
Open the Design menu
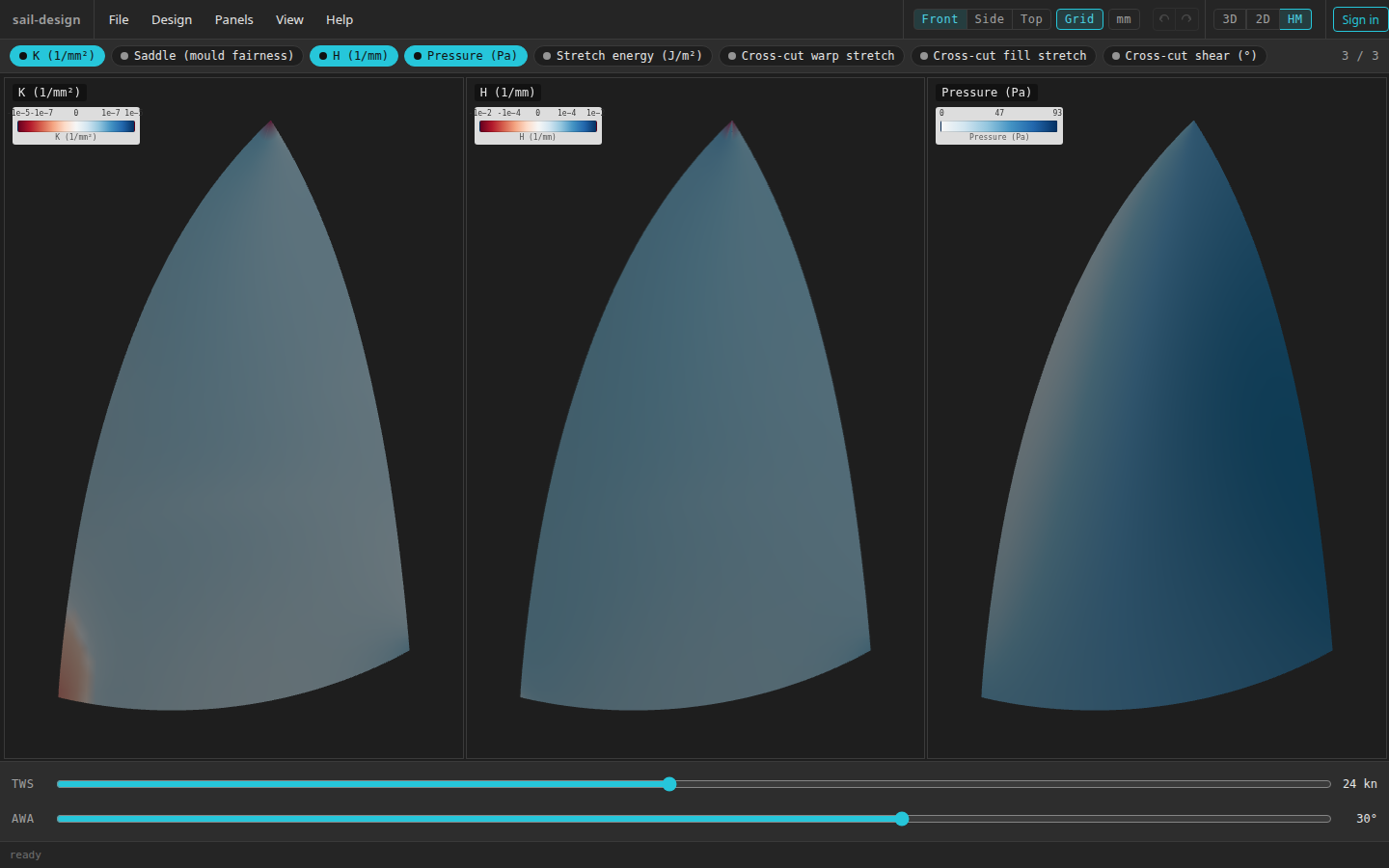tap(172, 19)
